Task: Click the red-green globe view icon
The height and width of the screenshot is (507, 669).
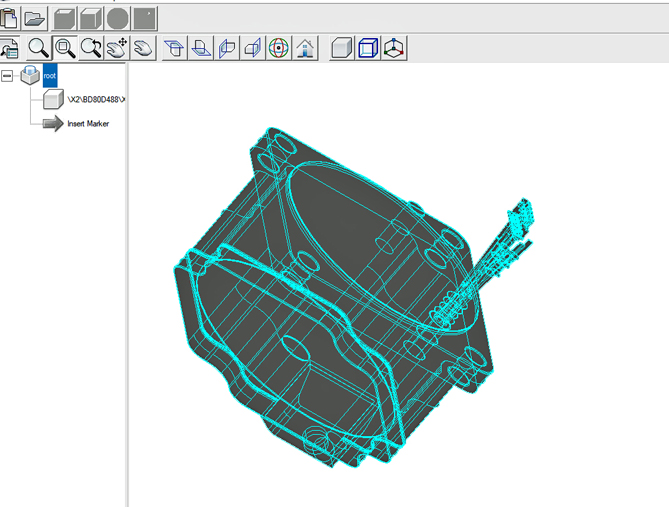Action: tap(279, 48)
